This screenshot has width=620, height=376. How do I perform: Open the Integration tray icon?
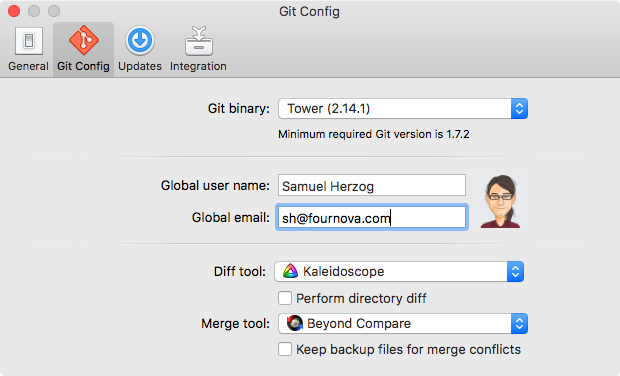click(x=198, y=41)
